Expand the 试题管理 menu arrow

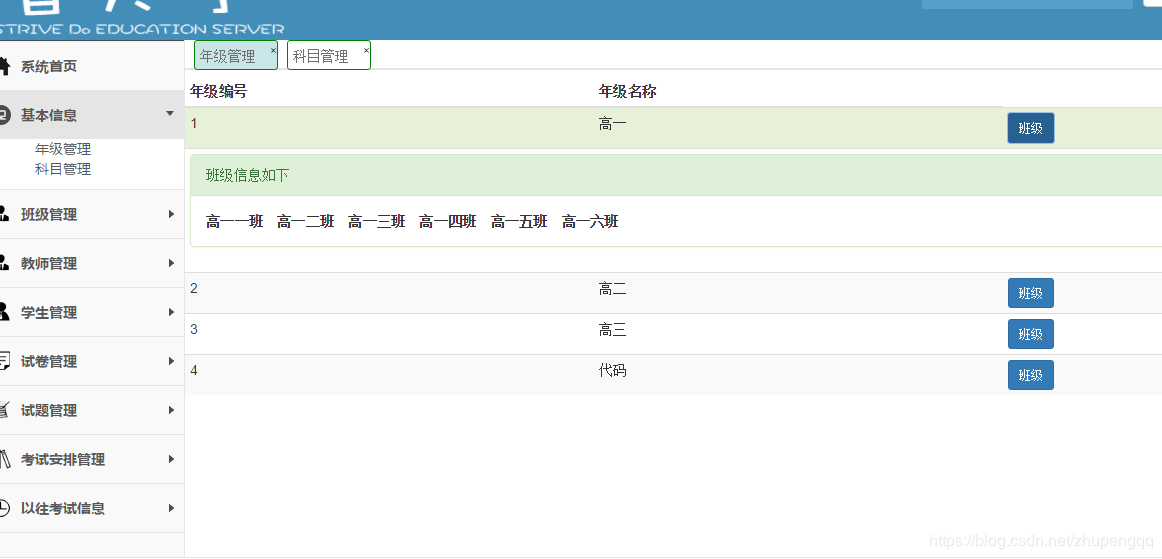pos(171,410)
